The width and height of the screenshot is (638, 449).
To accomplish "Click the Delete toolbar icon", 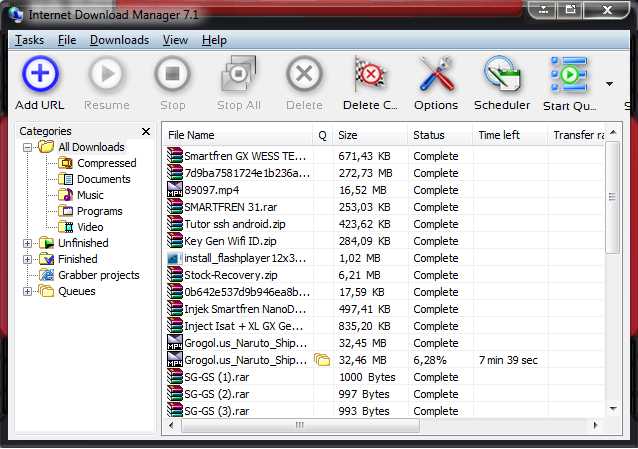I will point(304,74).
